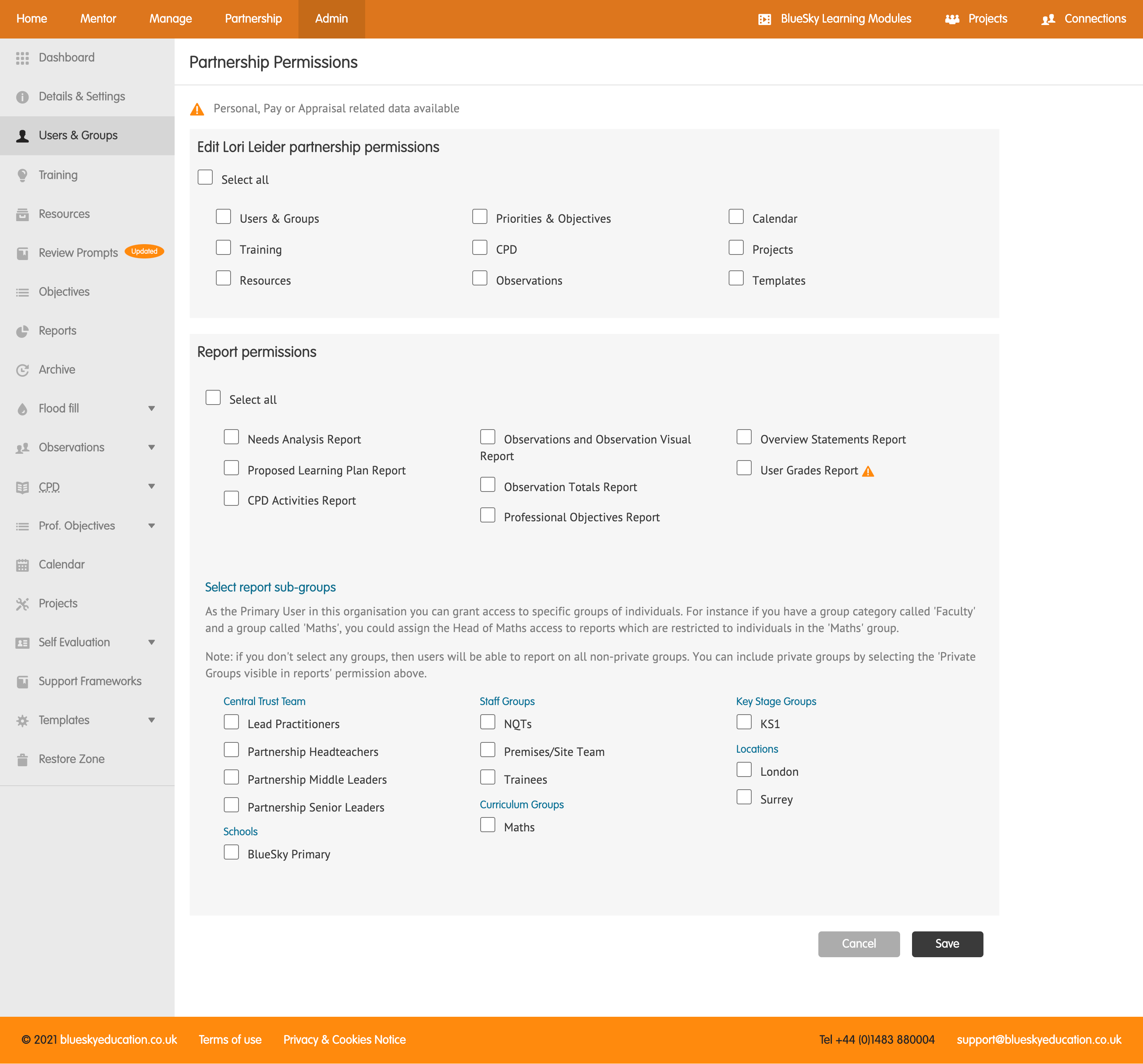Open the Reports pie chart icon

coord(22,331)
